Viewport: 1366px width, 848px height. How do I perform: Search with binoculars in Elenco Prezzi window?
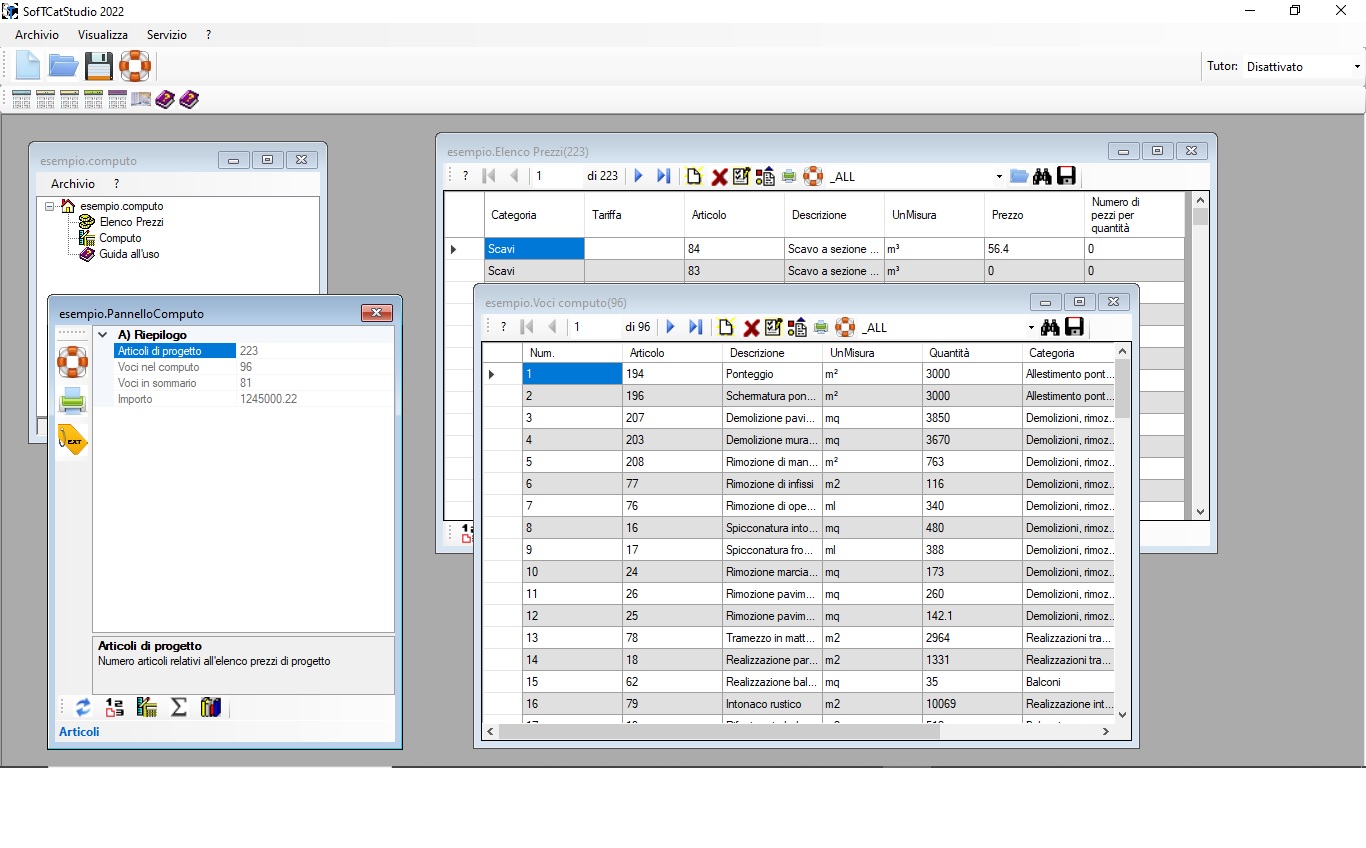pyautogui.click(x=1042, y=176)
